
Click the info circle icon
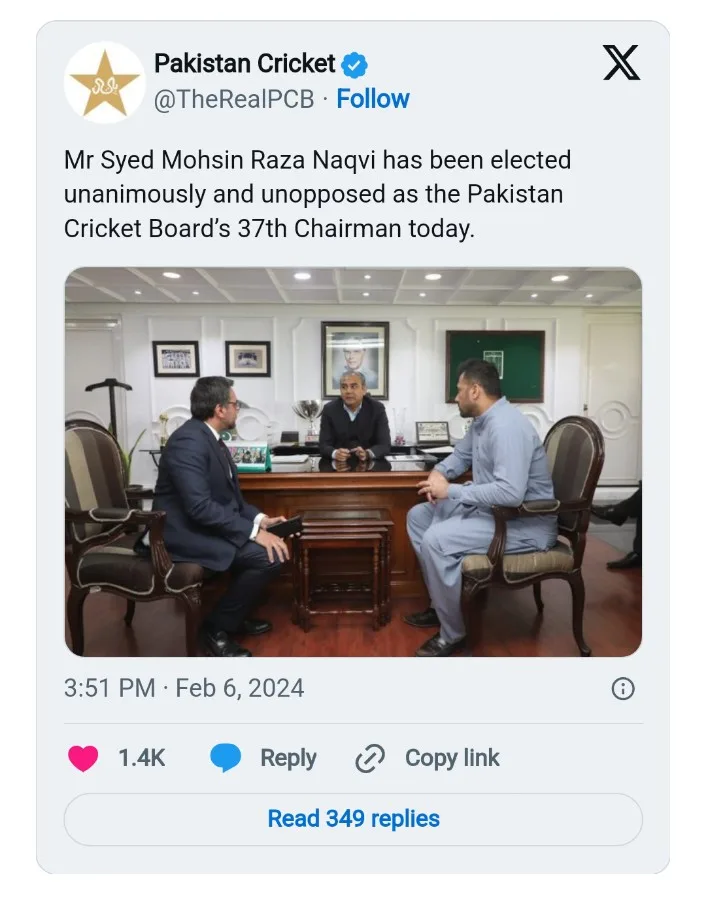[622, 688]
